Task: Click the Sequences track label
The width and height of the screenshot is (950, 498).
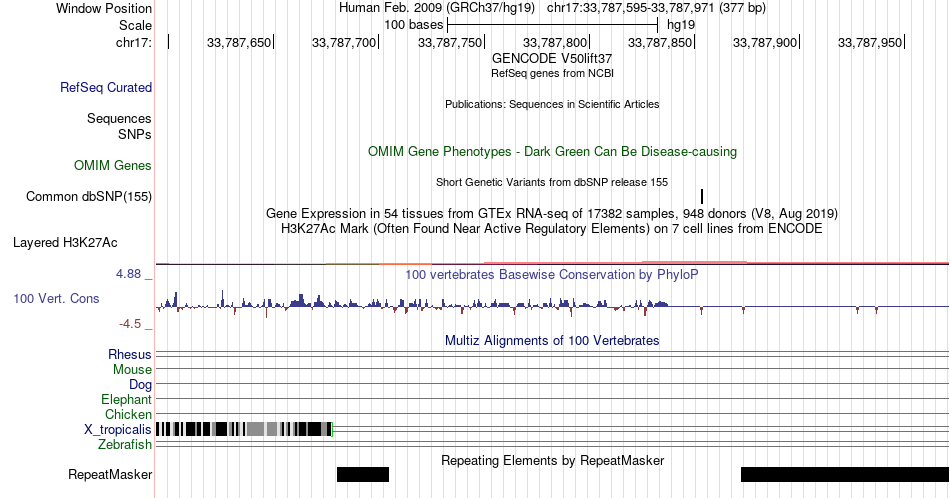Action: click(x=119, y=118)
